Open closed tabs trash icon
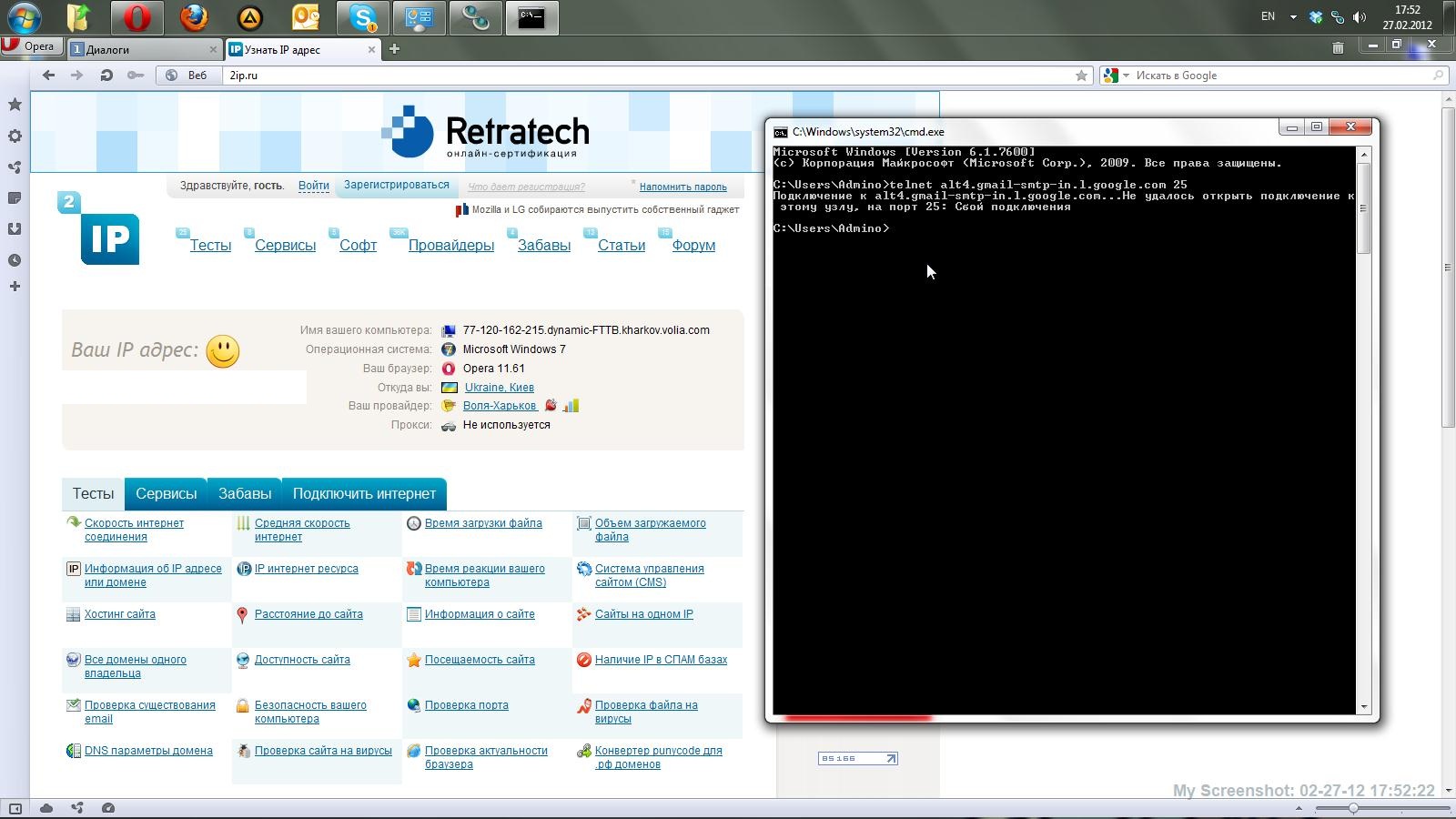 click(1338, 47)
